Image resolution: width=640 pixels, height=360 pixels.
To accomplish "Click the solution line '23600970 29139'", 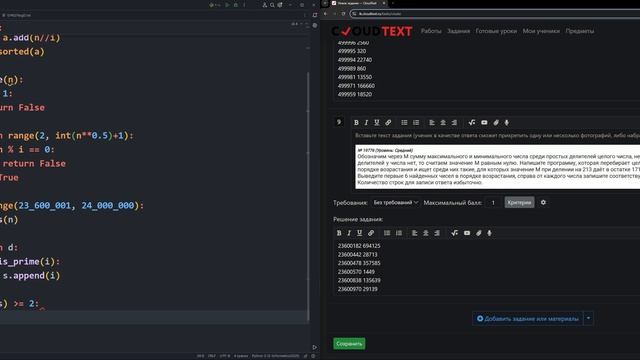I will (358, 289).
